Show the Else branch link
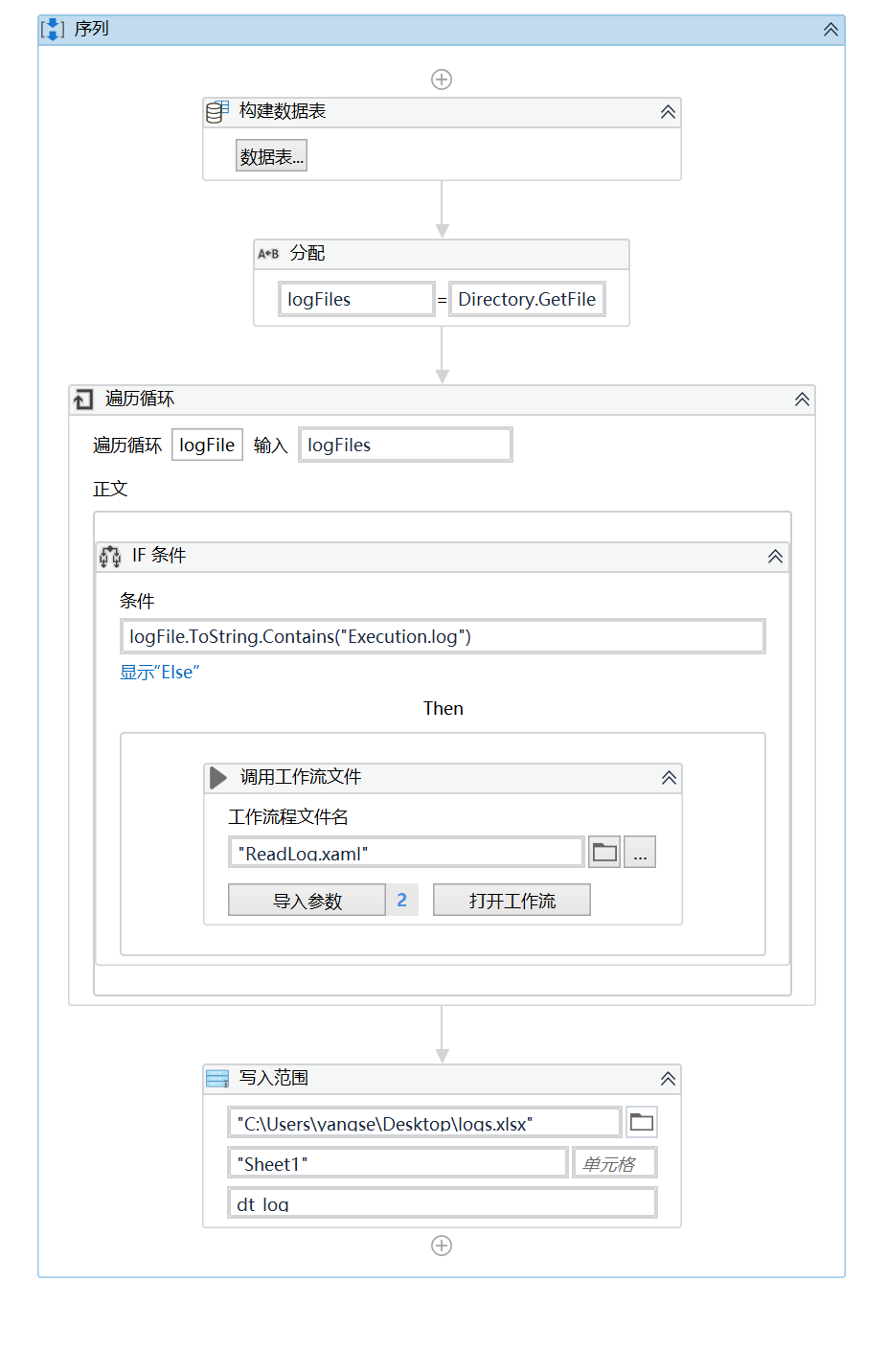The image size is (887, 1372). 159,673
